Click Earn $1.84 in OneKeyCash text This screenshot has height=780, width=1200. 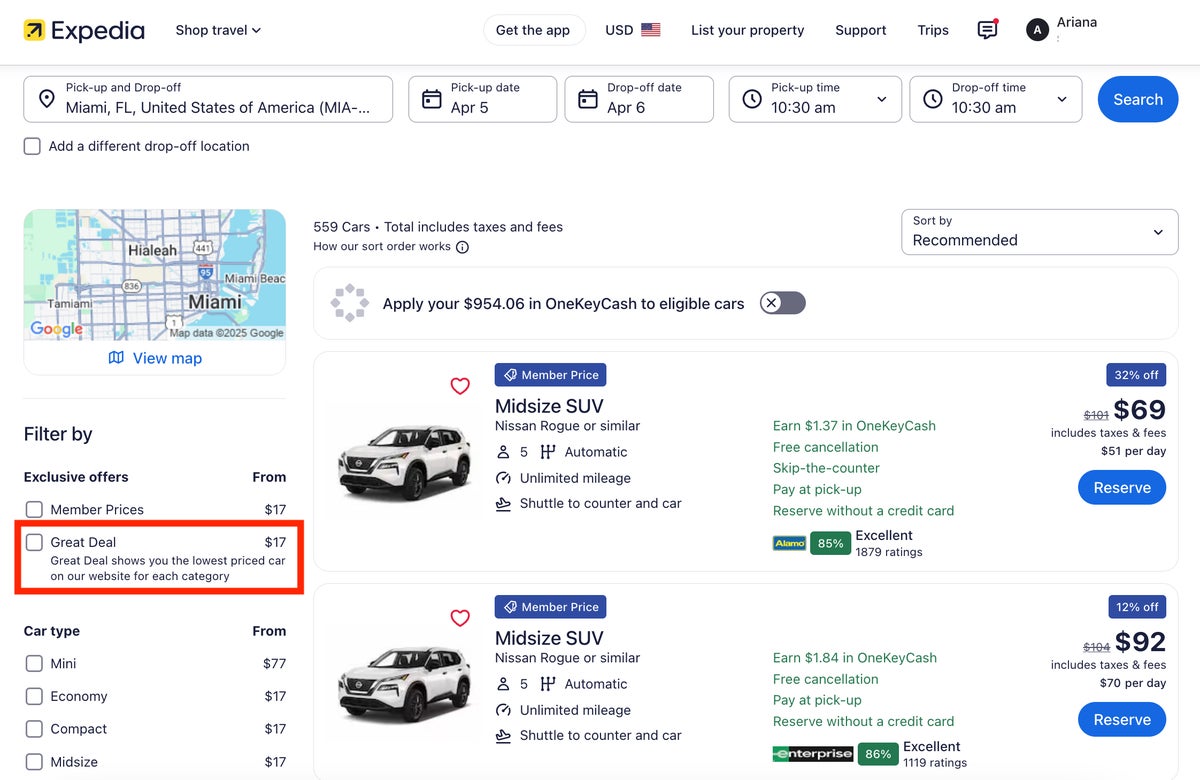pos(855,658)
